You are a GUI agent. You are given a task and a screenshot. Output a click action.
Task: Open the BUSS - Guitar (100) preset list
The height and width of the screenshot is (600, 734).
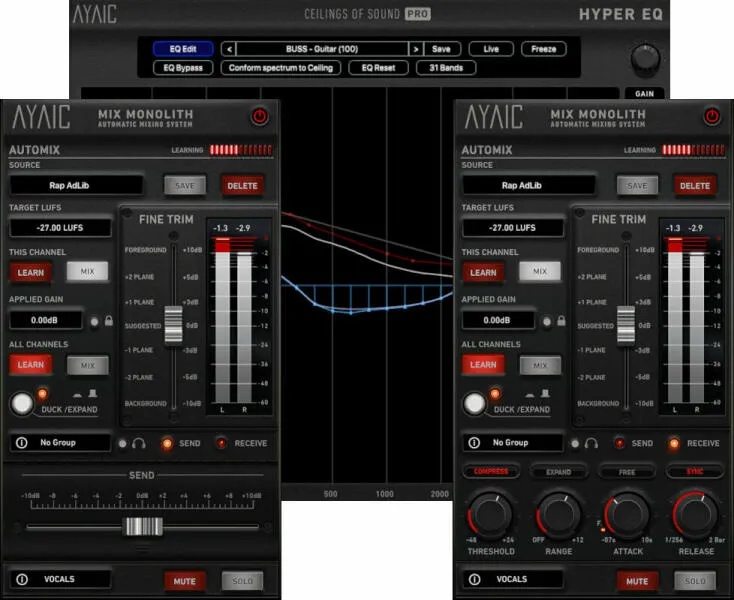[x=322, y=49]
